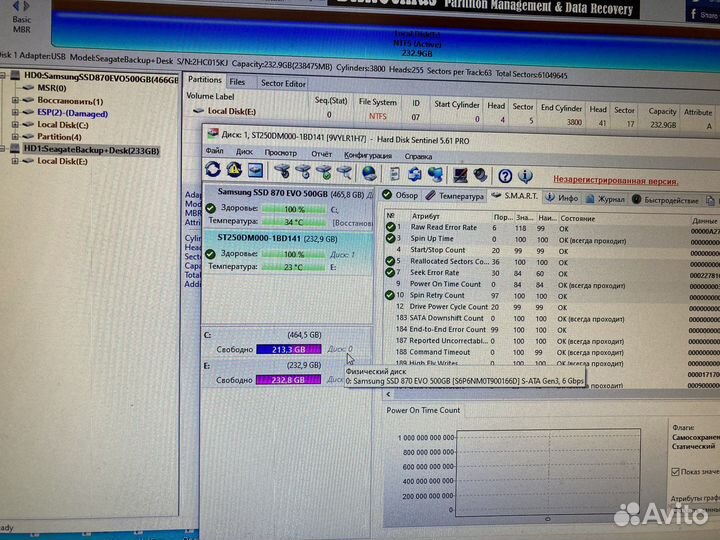
Task: Open the Справка menu
Action: click(x=418, y=157)
